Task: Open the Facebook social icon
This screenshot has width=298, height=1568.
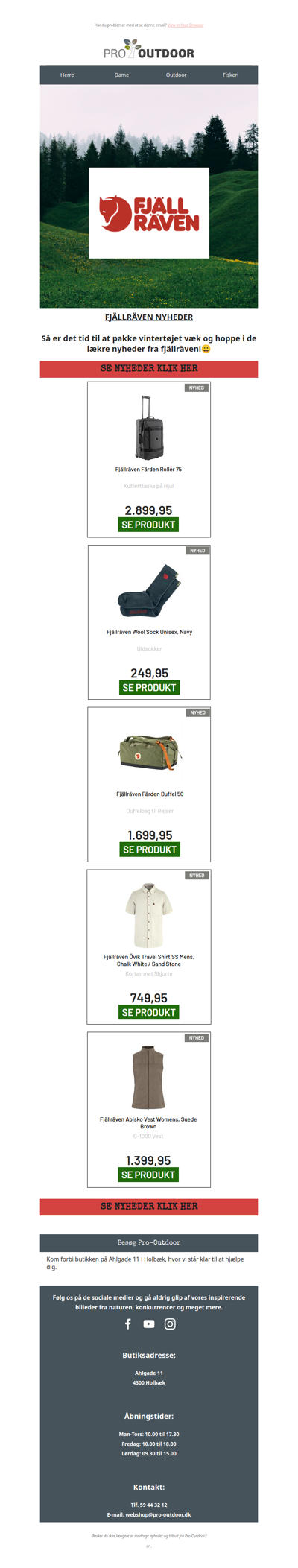Action: click(x=127, y=1324)
